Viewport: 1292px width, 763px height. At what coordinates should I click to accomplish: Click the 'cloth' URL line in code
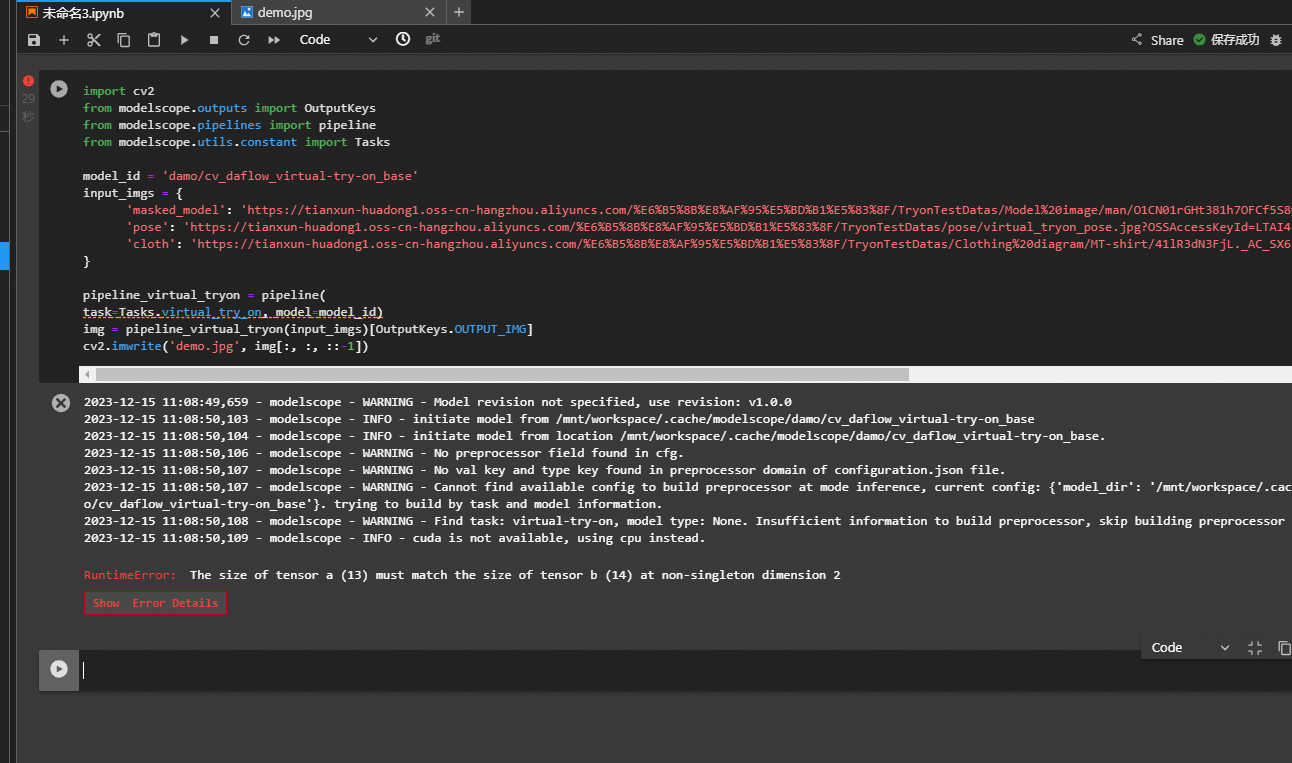click(x=708, y=244)
